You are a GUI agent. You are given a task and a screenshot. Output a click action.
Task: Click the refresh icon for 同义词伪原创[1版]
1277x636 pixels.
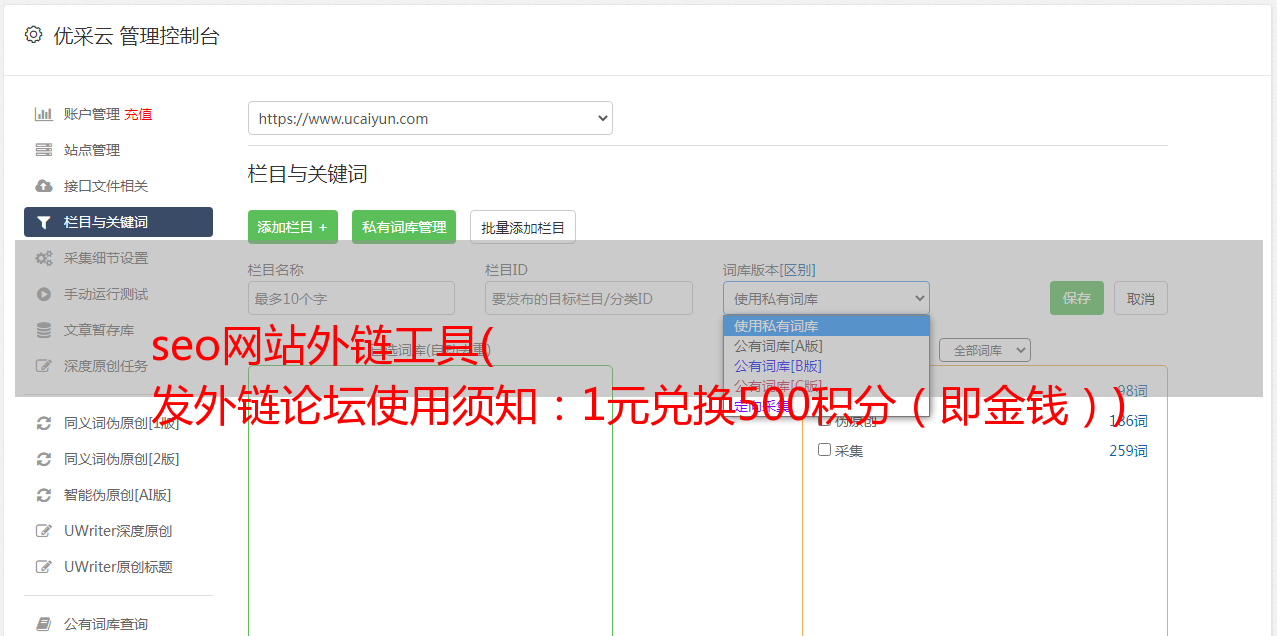coord(43,423)
